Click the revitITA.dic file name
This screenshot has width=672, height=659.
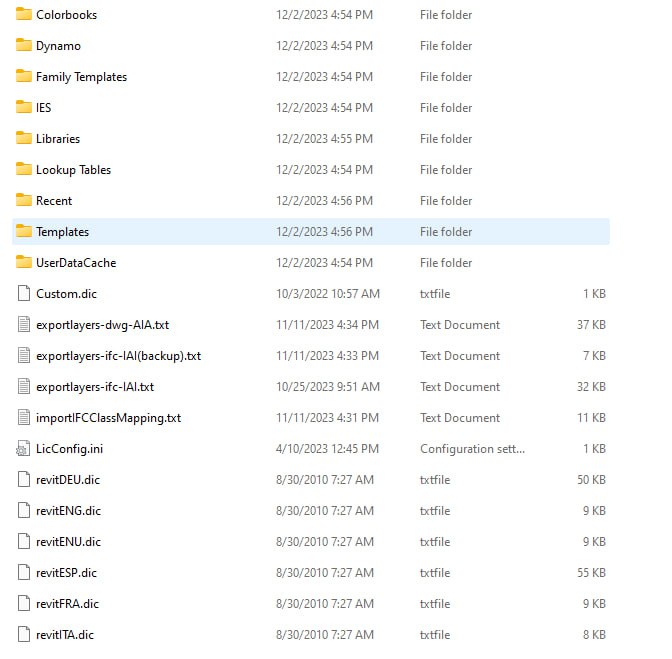(x=65, y=635)
